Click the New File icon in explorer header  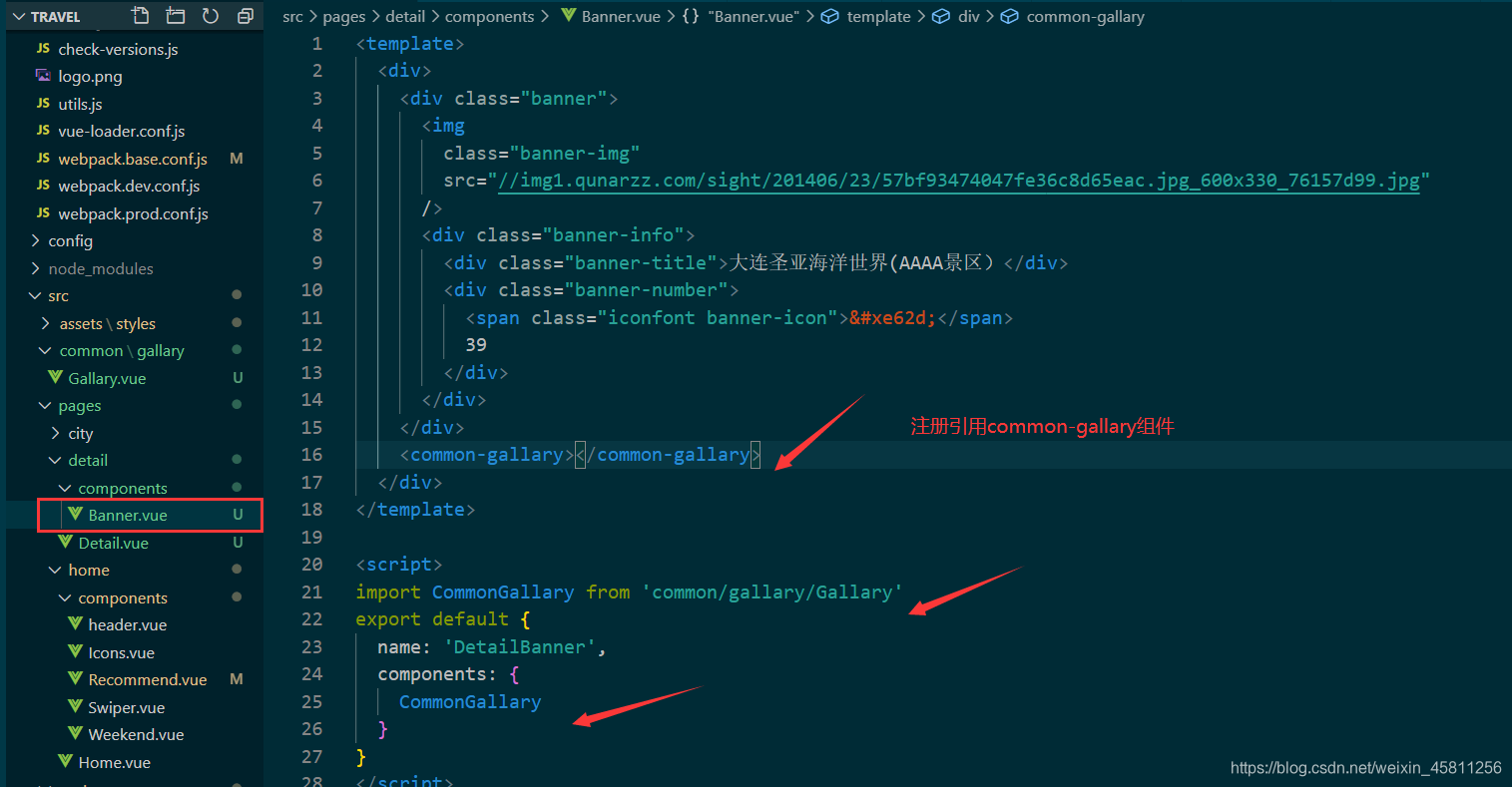(x=141, y=16)
